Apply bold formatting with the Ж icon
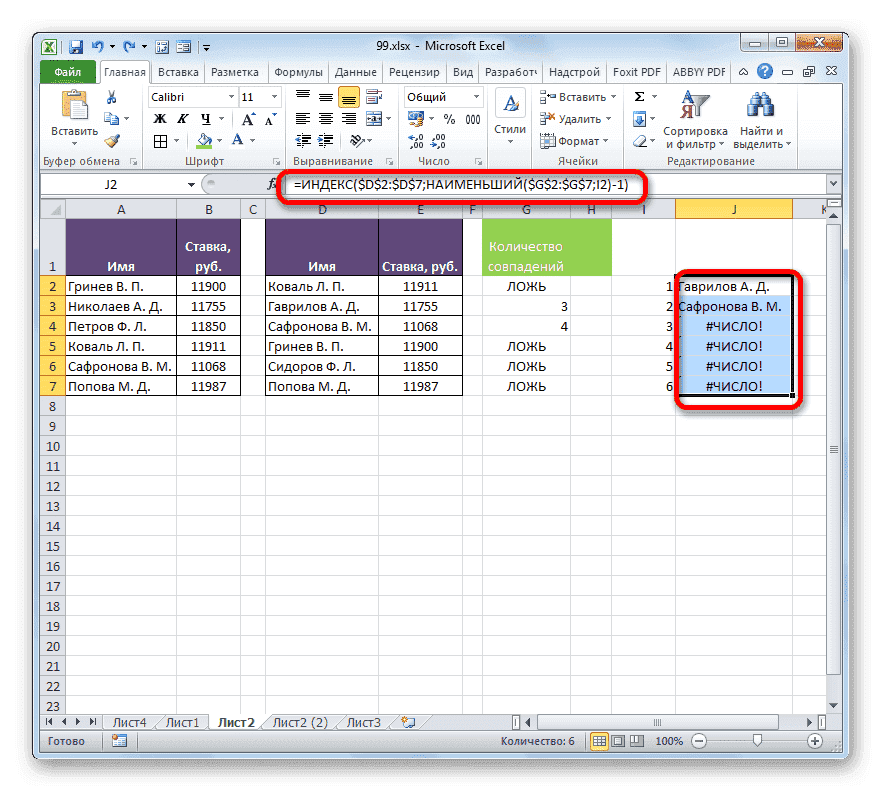 (159, 118)
